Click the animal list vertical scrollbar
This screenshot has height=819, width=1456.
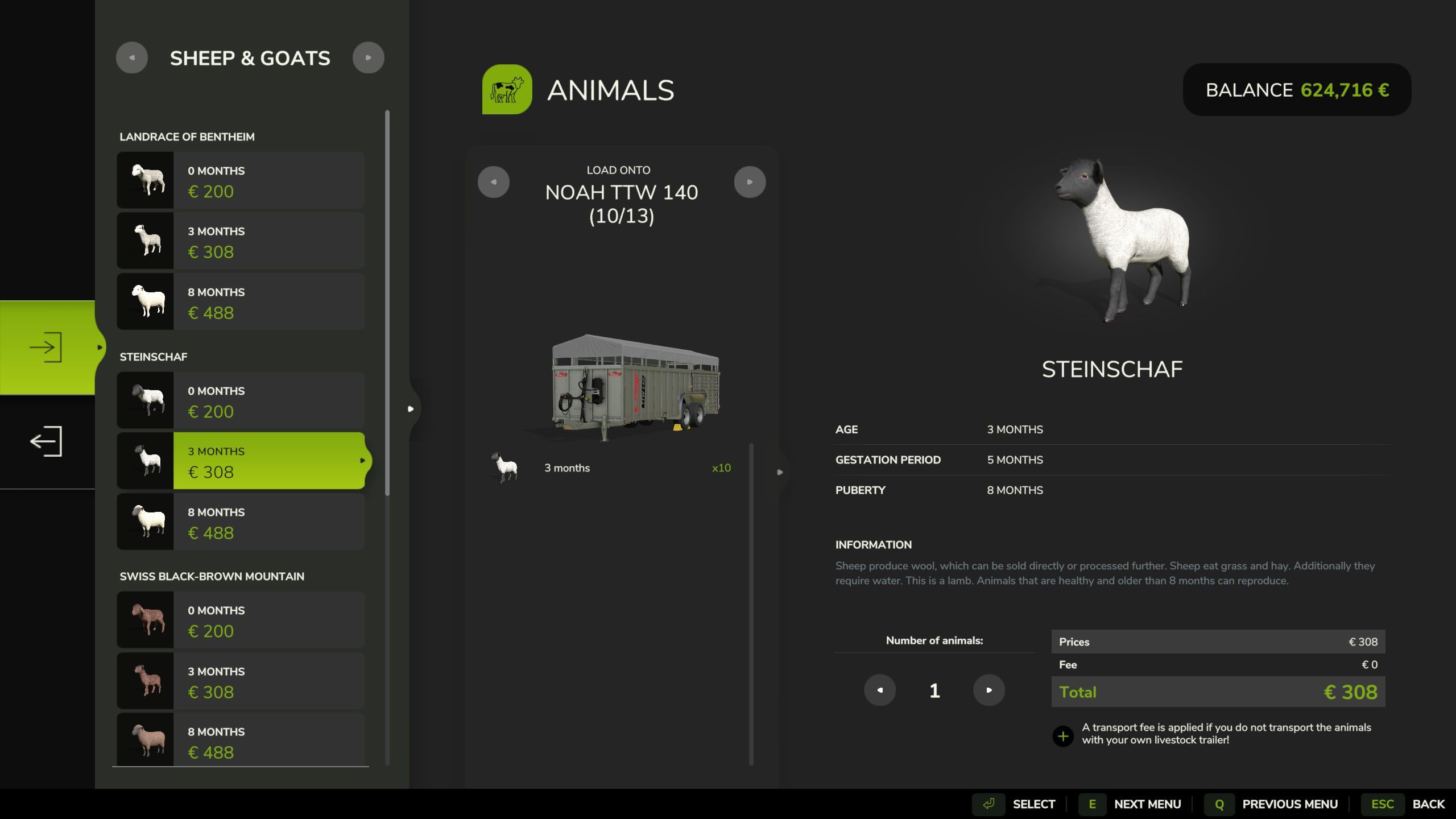pos(387,301)
